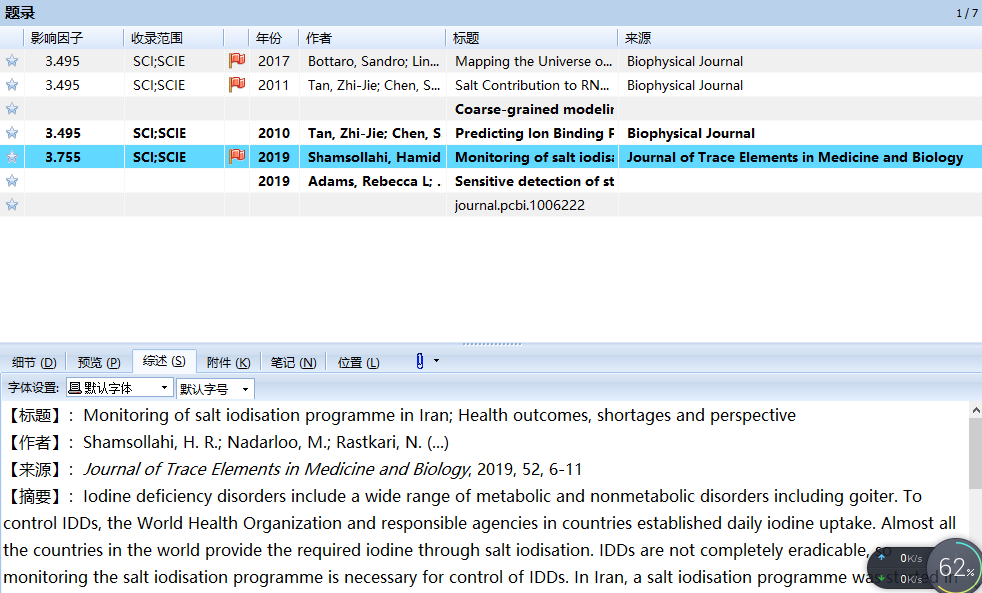Select the 'journal.pcbi.1006222' row
Screen dimensions: 982x593
coord(491,205)
